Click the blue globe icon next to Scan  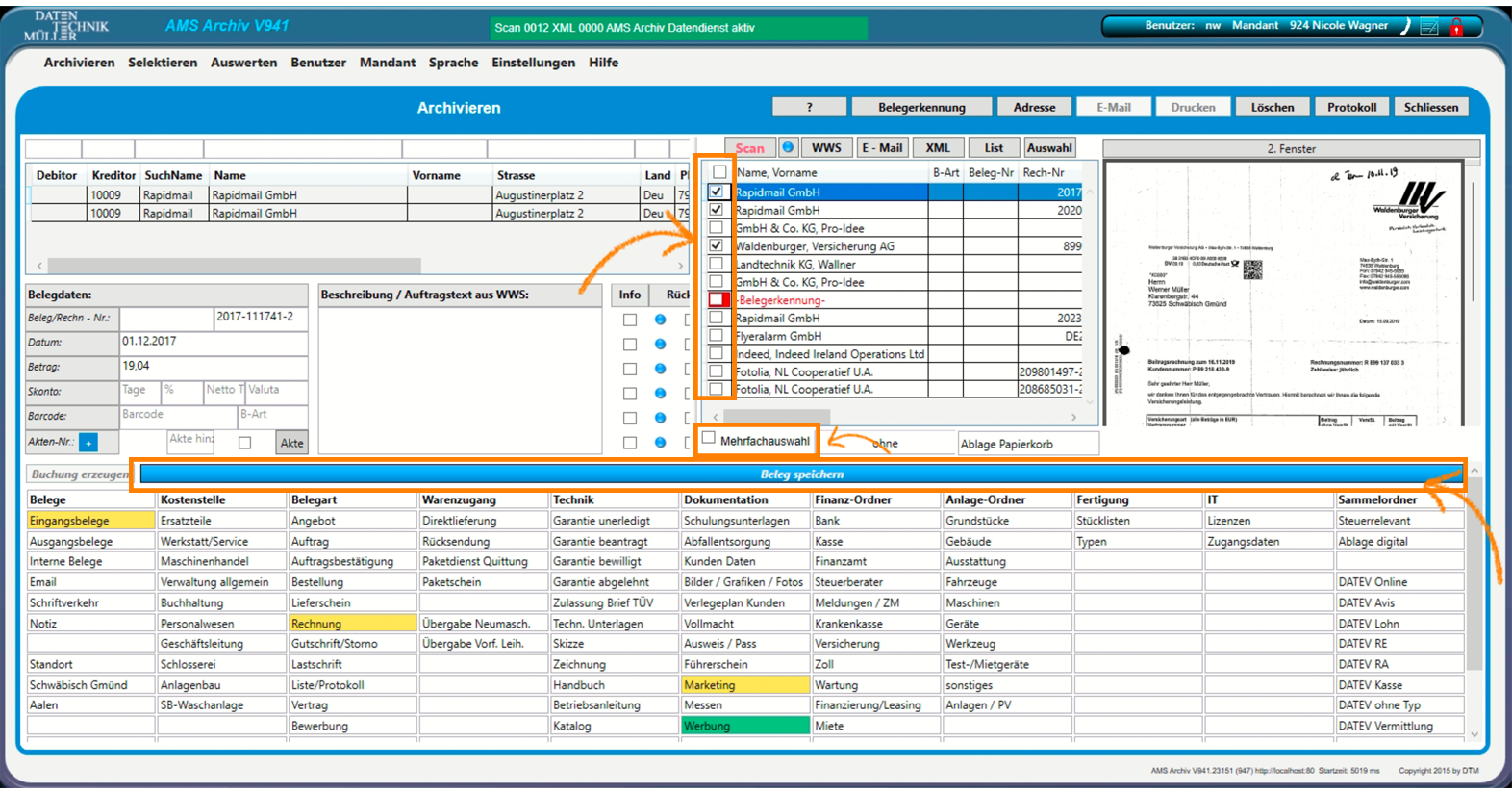click(788, 147)
